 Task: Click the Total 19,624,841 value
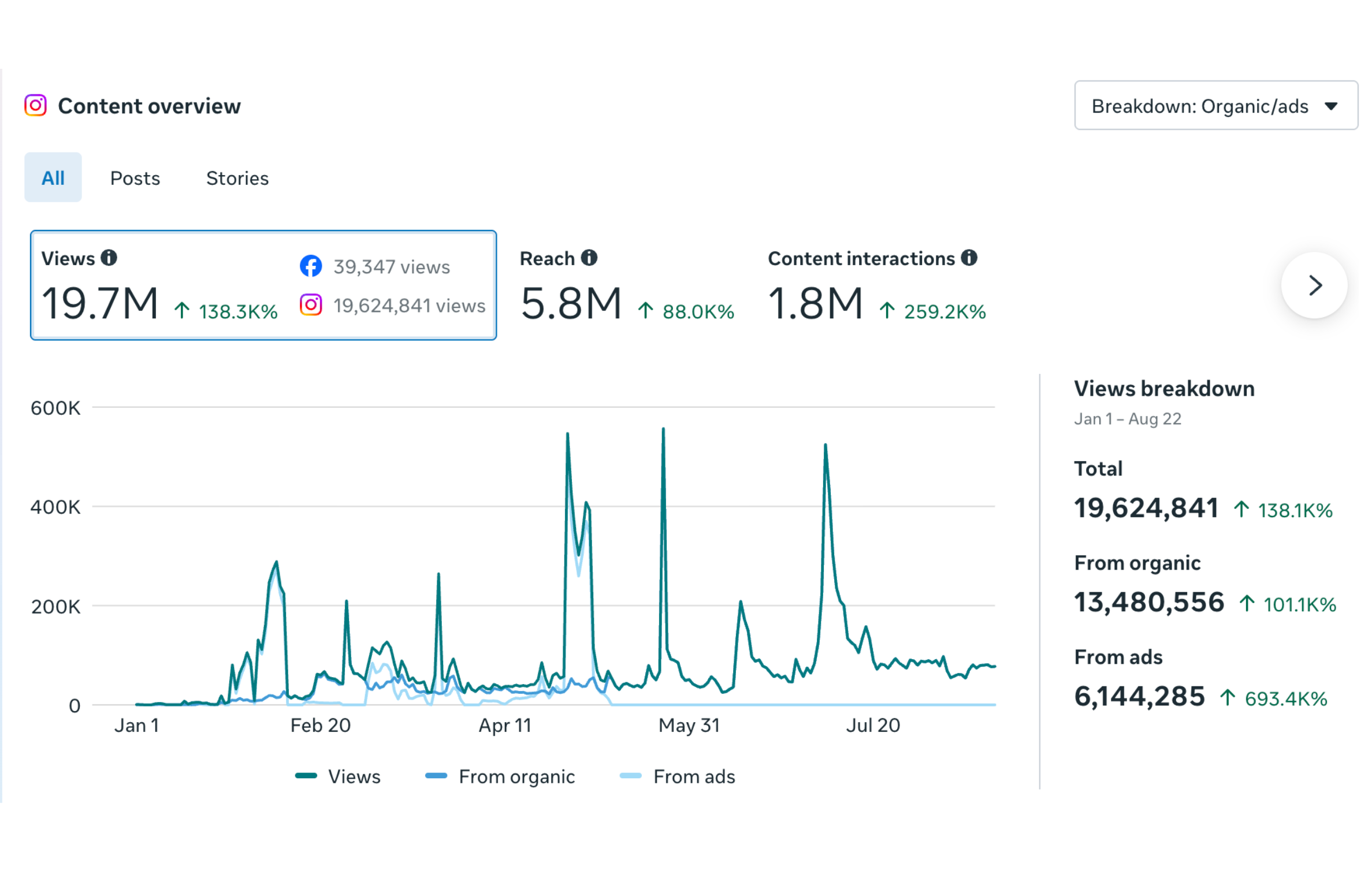(1146, 508)
